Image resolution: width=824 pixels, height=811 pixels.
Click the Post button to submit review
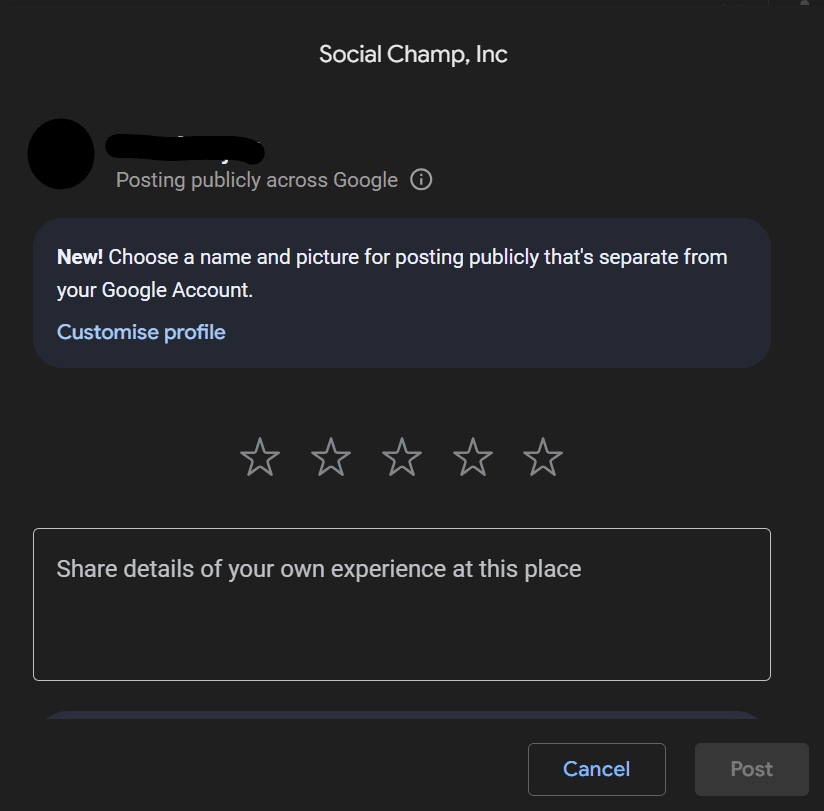click(751, 769)
